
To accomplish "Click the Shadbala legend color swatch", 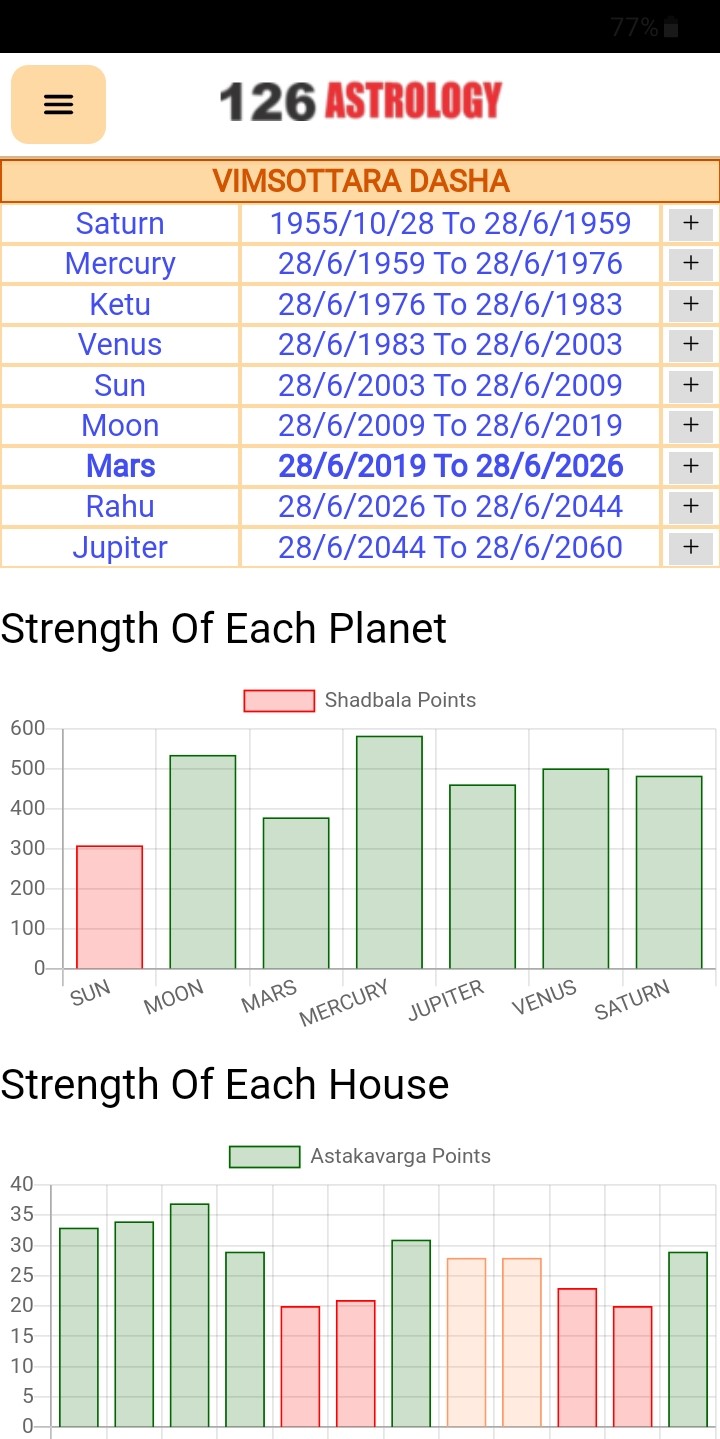I will [279, 700].
